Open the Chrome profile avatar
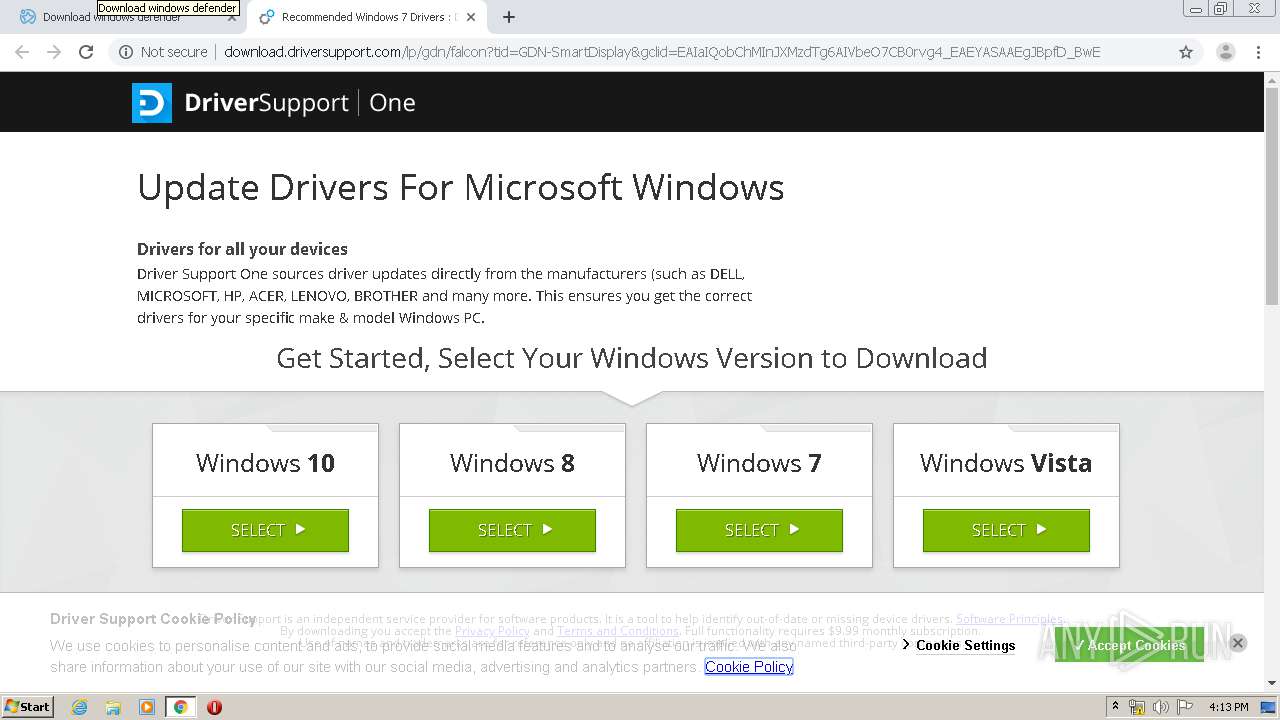The image size is (1280, 720). (1225, 52)
